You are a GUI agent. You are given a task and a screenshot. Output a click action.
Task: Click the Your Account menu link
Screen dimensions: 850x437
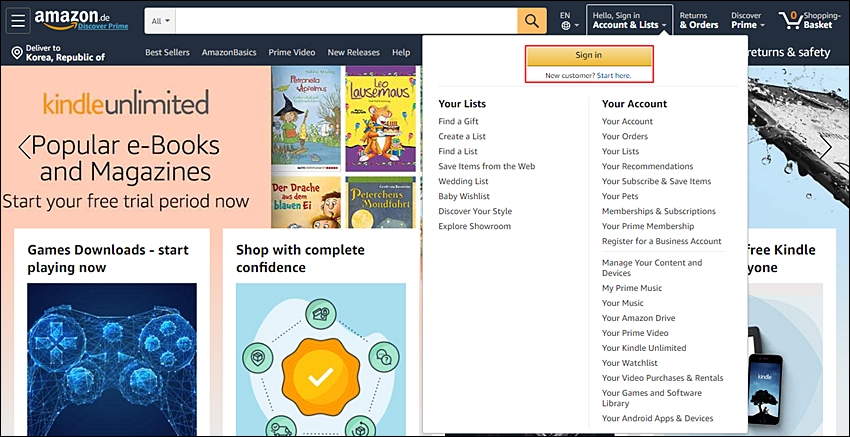627,121
